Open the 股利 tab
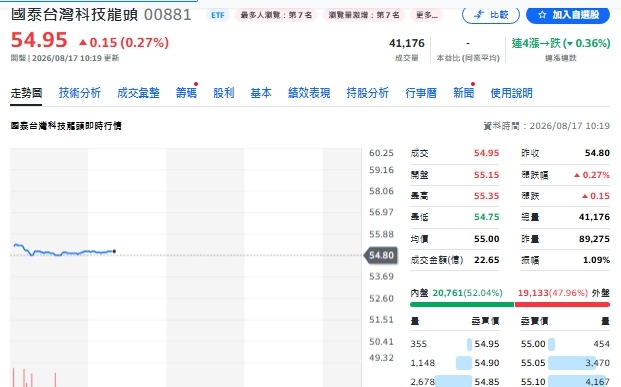This screenshot has height=387, width=621. [224, 93]
